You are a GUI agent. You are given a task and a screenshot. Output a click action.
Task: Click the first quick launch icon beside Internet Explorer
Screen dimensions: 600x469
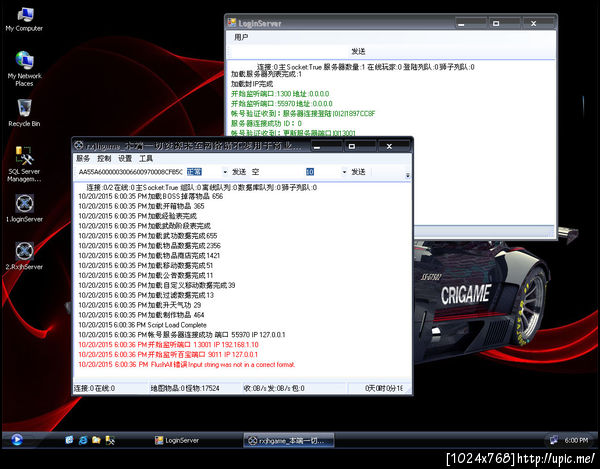coord(69,440)
